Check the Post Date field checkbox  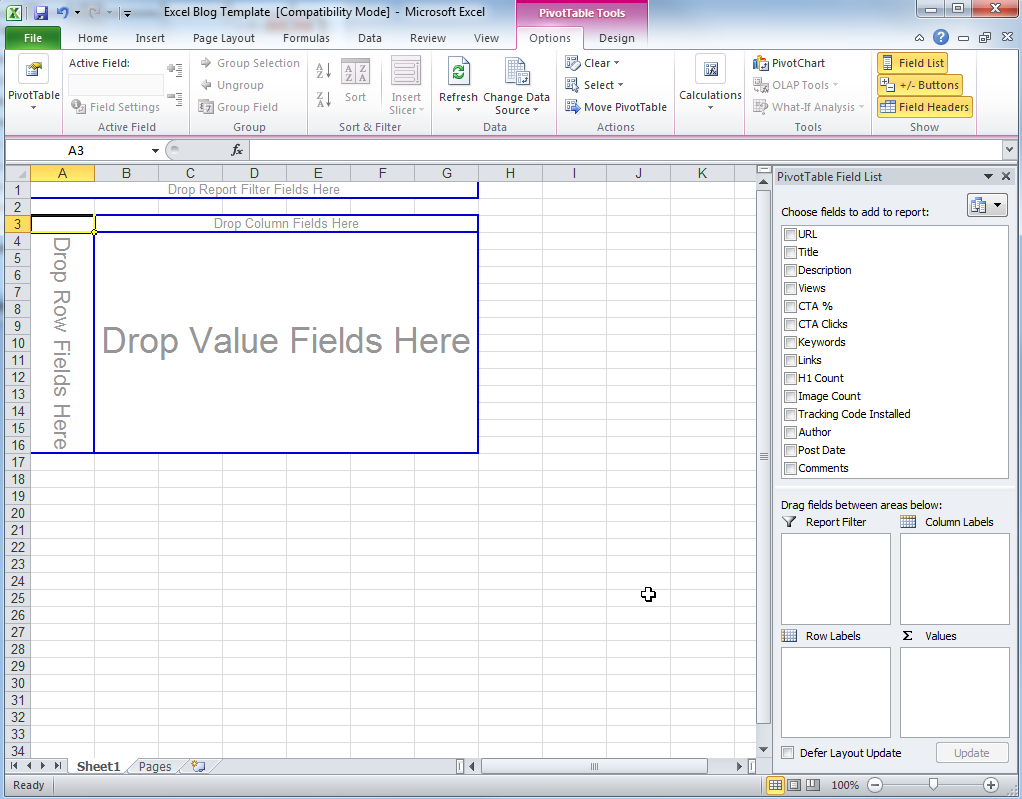coord(790,450)
